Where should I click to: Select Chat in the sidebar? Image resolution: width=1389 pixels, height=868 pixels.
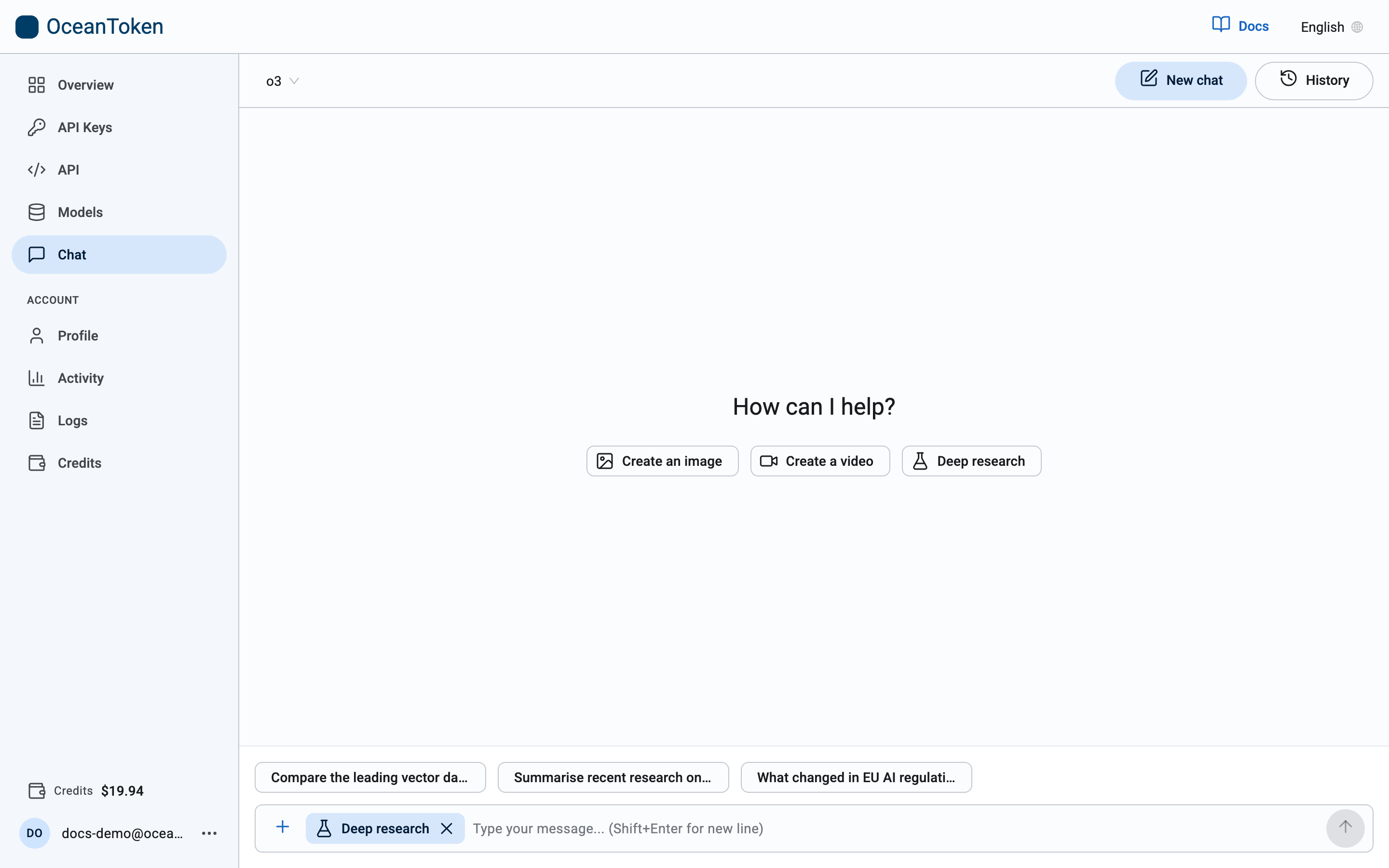pos(119,255)
